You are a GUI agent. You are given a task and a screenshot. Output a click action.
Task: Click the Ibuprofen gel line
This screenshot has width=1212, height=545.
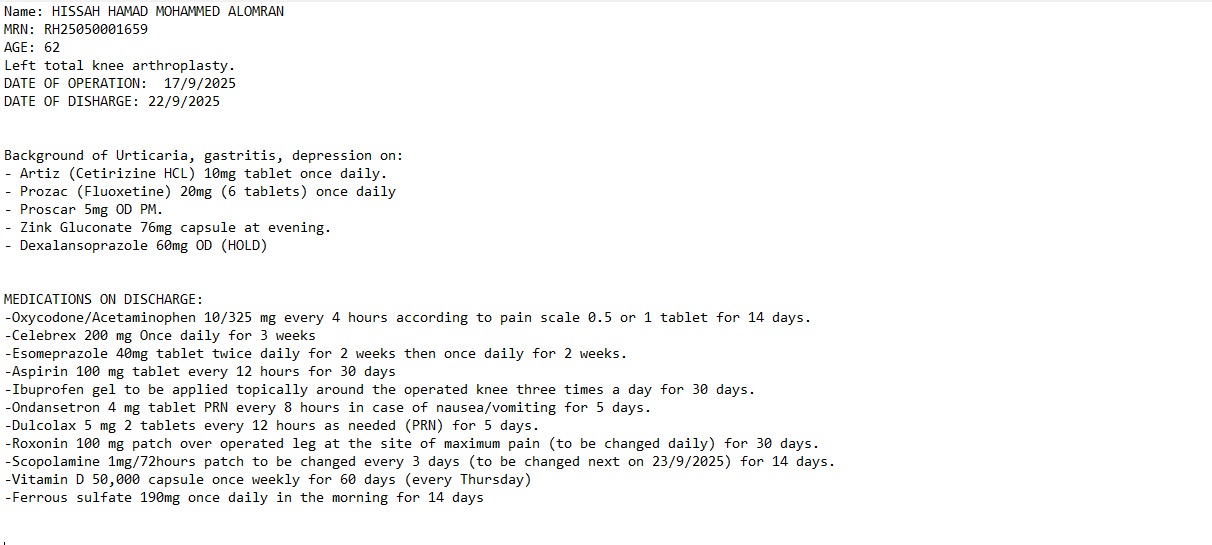click(379, 390)
